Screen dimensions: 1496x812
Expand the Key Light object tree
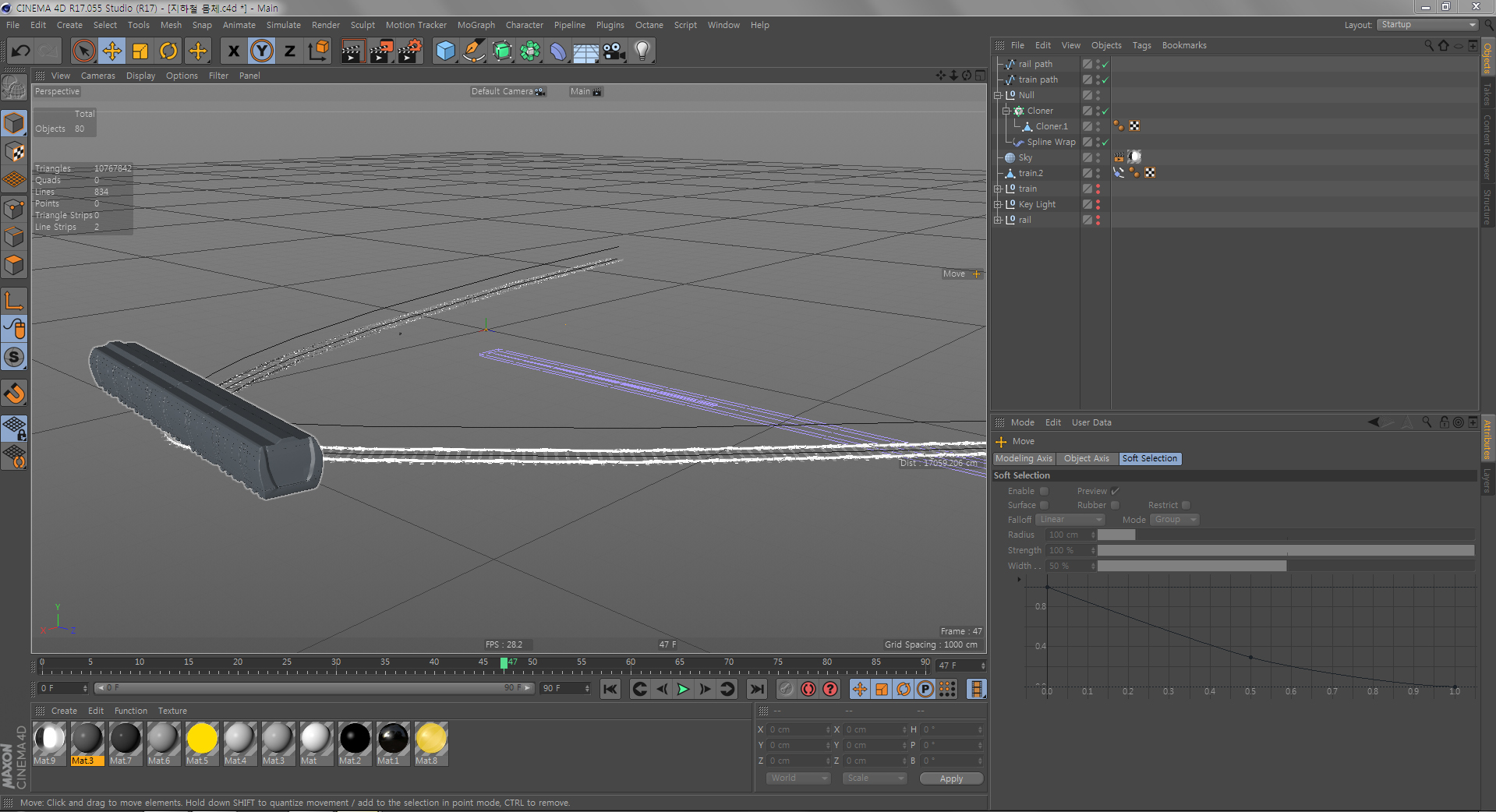pyautogui.click(x=998, y=204)
